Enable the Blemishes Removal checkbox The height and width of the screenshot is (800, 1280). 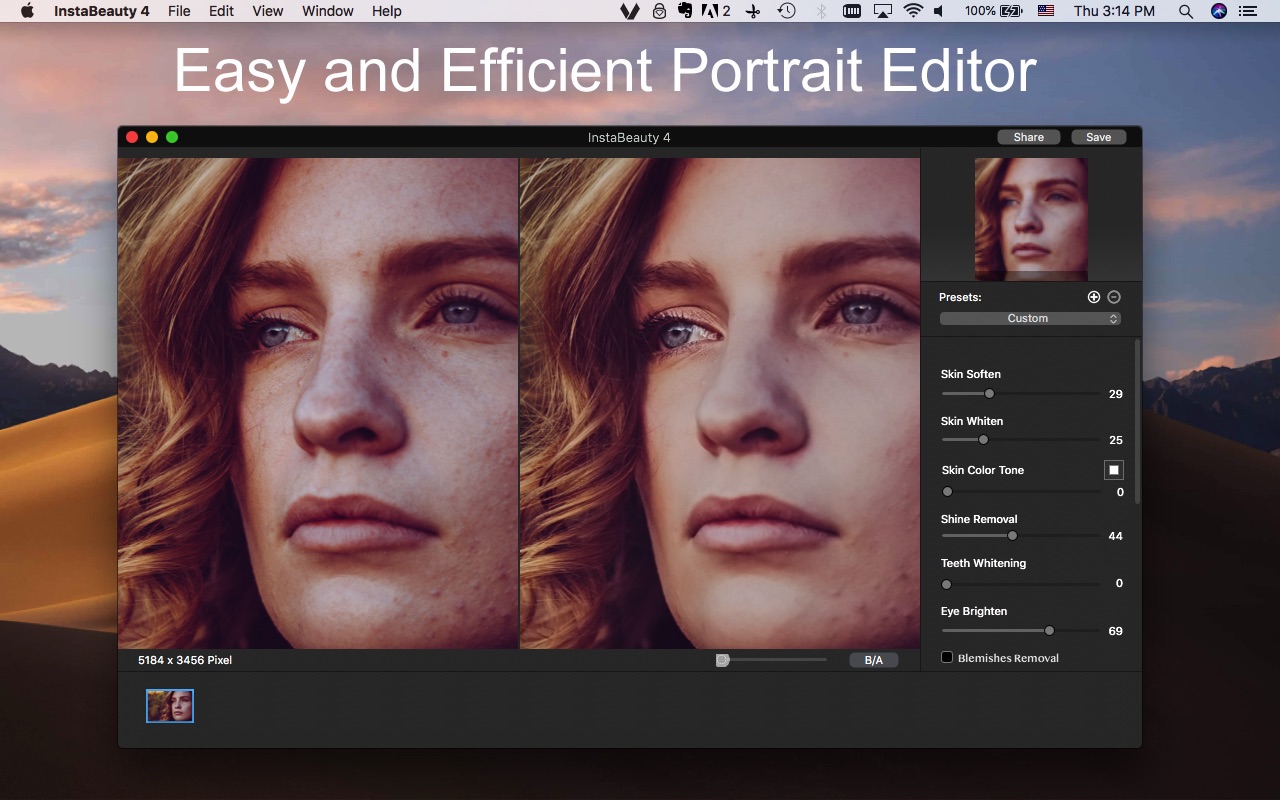(947, 657)
